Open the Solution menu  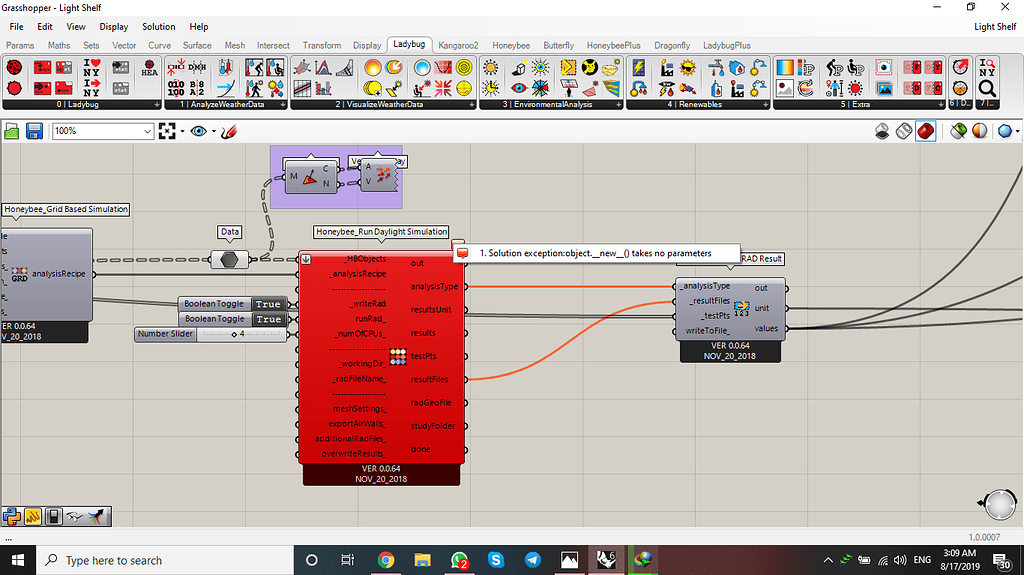click(x=158, y=27)
